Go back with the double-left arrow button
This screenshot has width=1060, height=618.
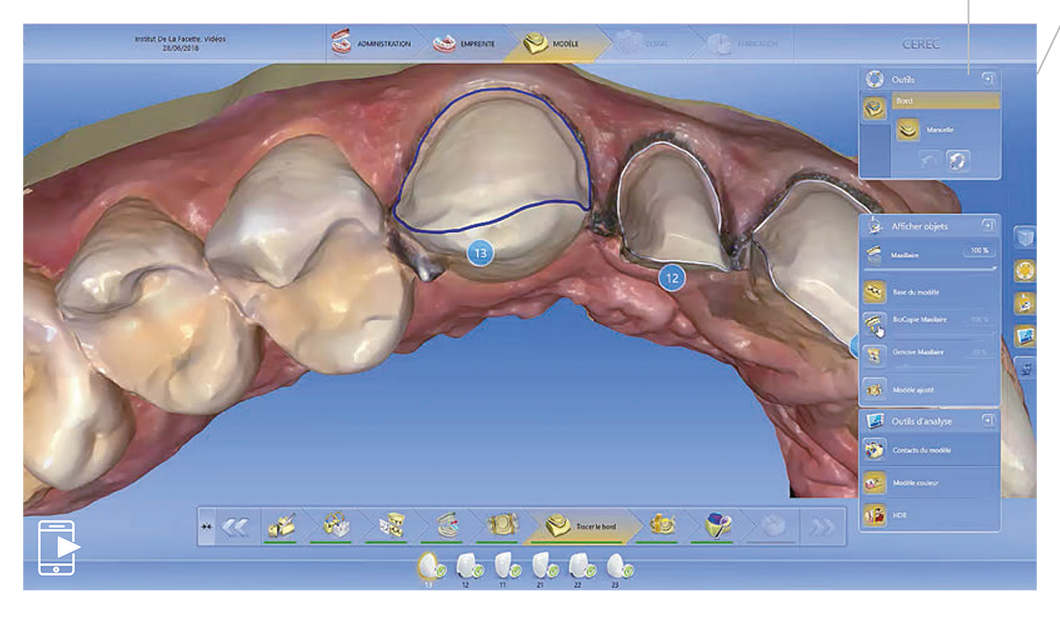pos(236,528)
